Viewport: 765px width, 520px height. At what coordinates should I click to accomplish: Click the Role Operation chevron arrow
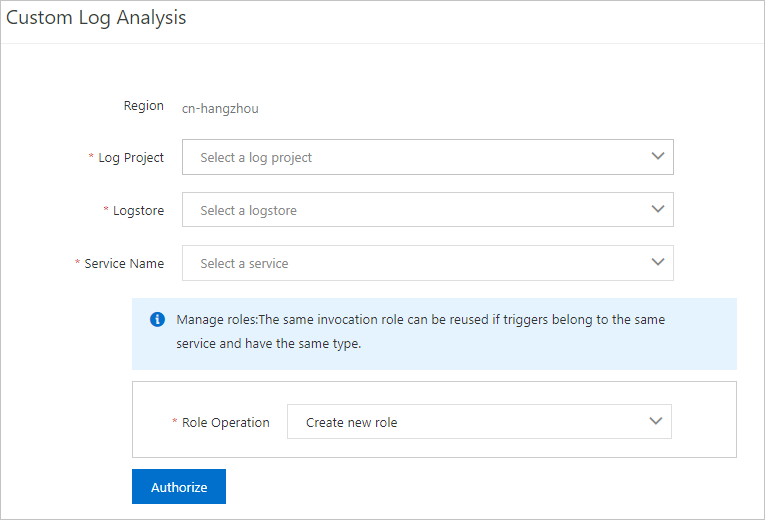click(656, 422)
